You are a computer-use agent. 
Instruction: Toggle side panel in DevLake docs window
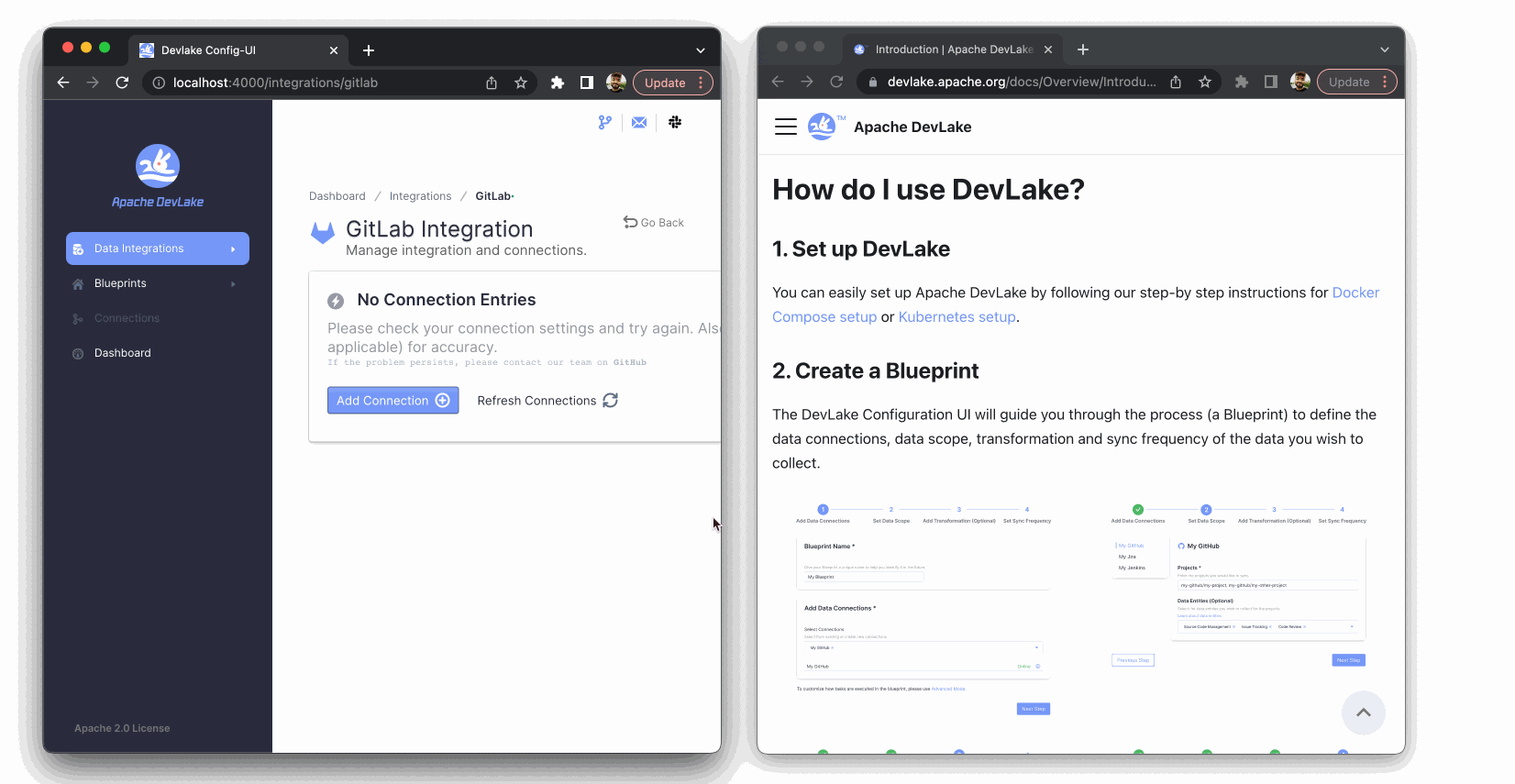1271,82
